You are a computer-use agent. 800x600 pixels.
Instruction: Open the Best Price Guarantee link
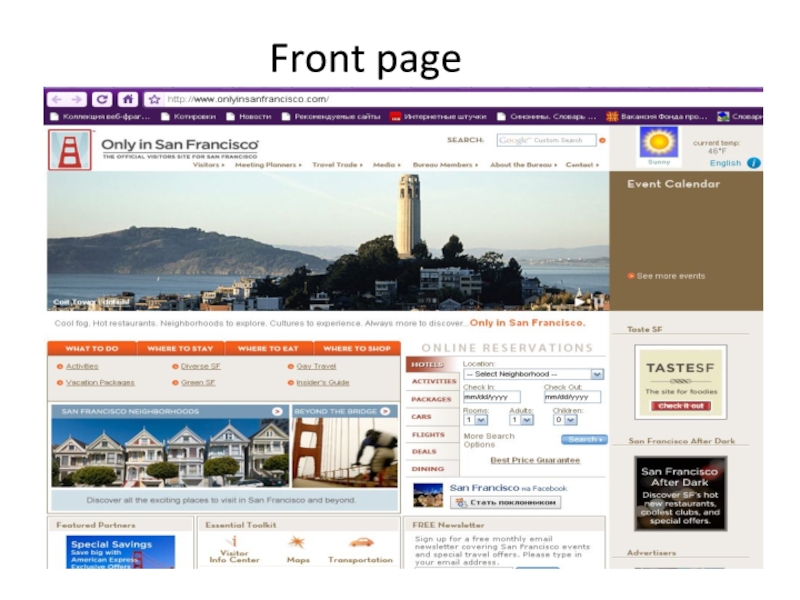click(x=535, y=460)
